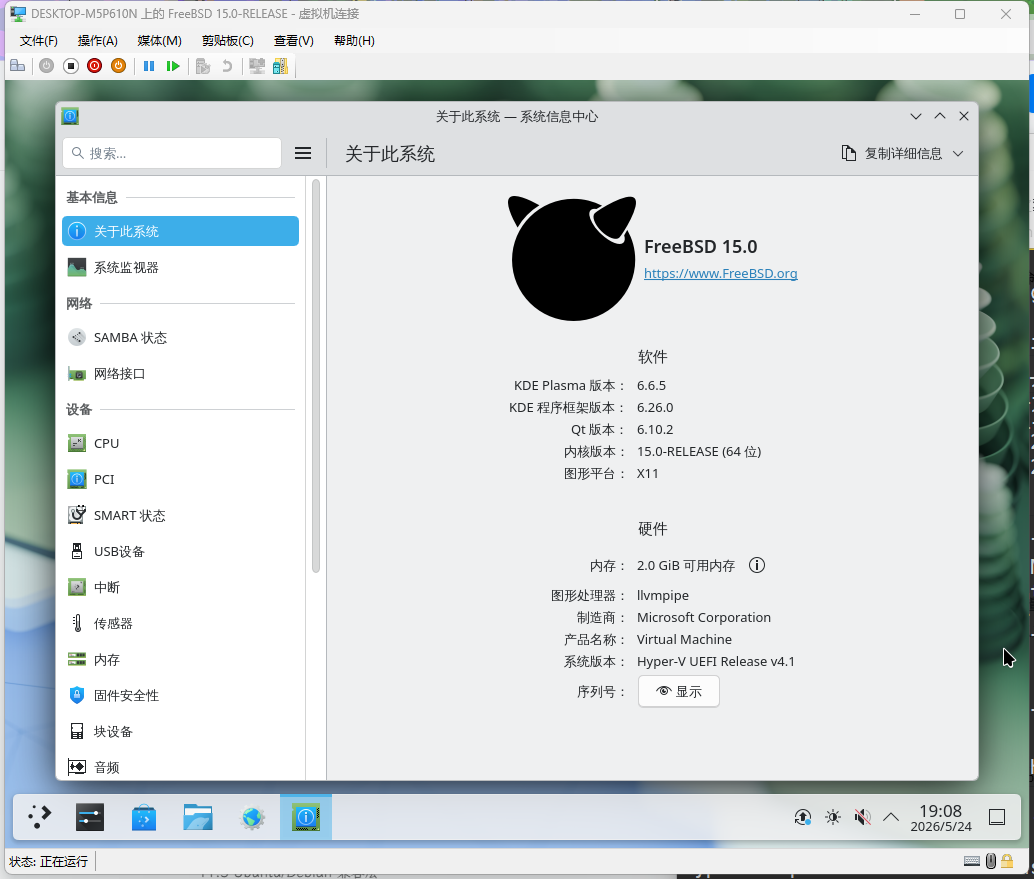
Task: Click the 19:08 clock in panel
Action: [x=941, y=818]
